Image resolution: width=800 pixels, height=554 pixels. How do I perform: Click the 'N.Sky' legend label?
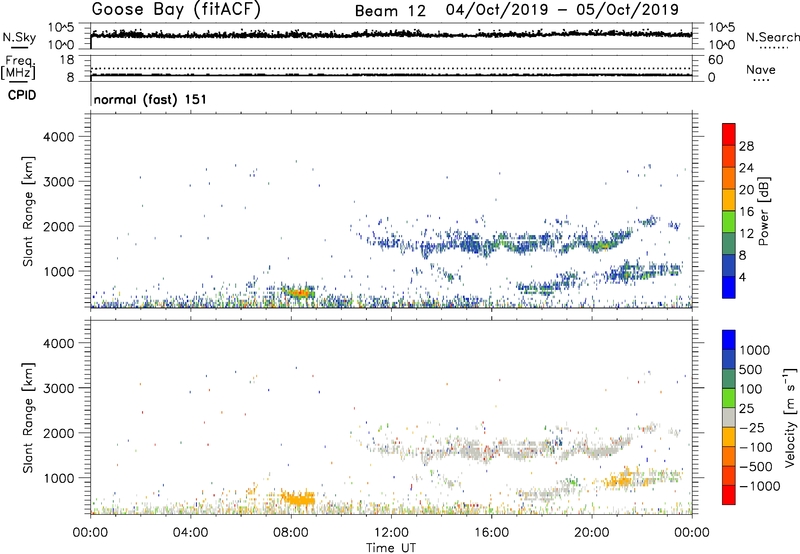coord(19,37)
